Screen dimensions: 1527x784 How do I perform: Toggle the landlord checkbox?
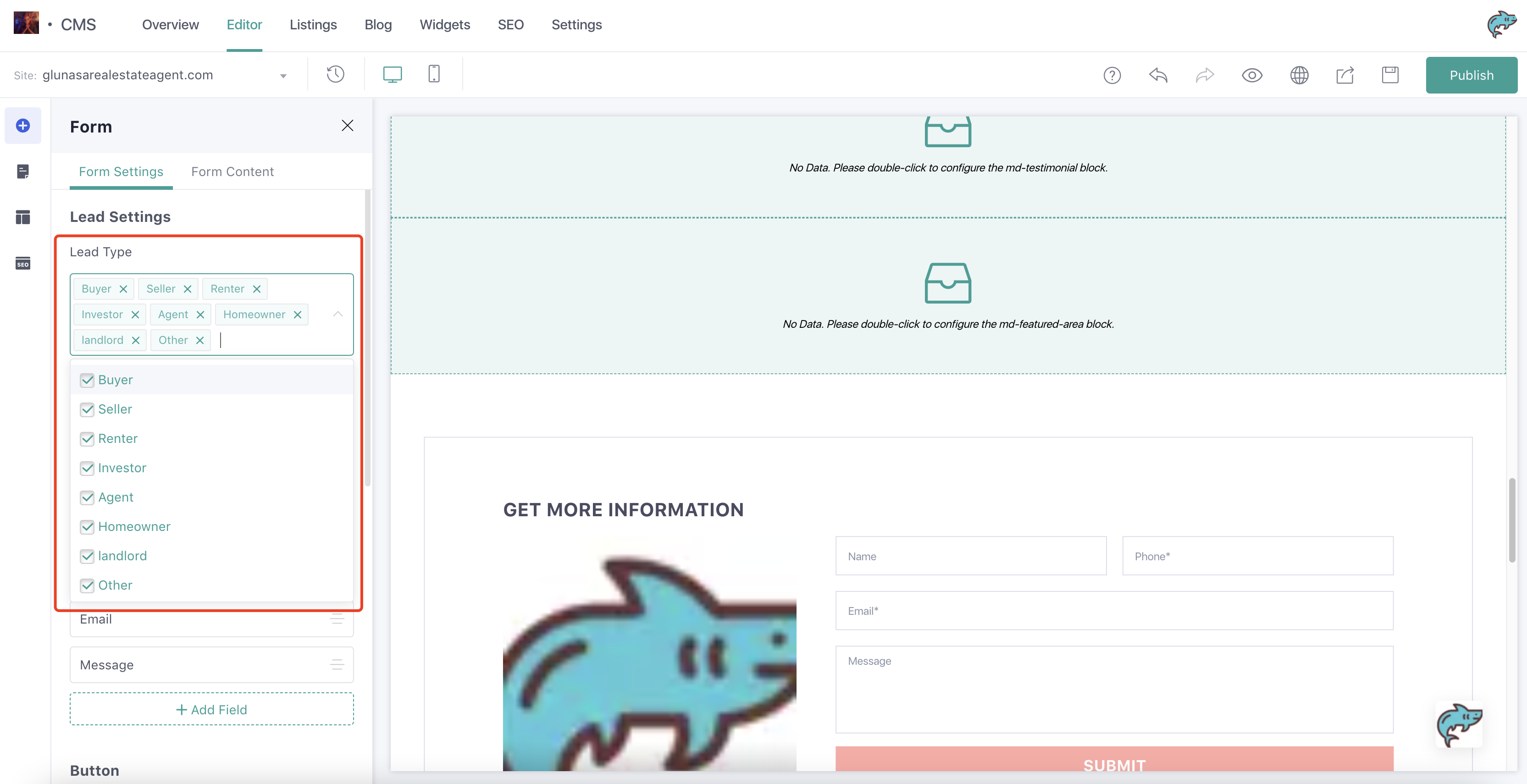click(87, 556)
